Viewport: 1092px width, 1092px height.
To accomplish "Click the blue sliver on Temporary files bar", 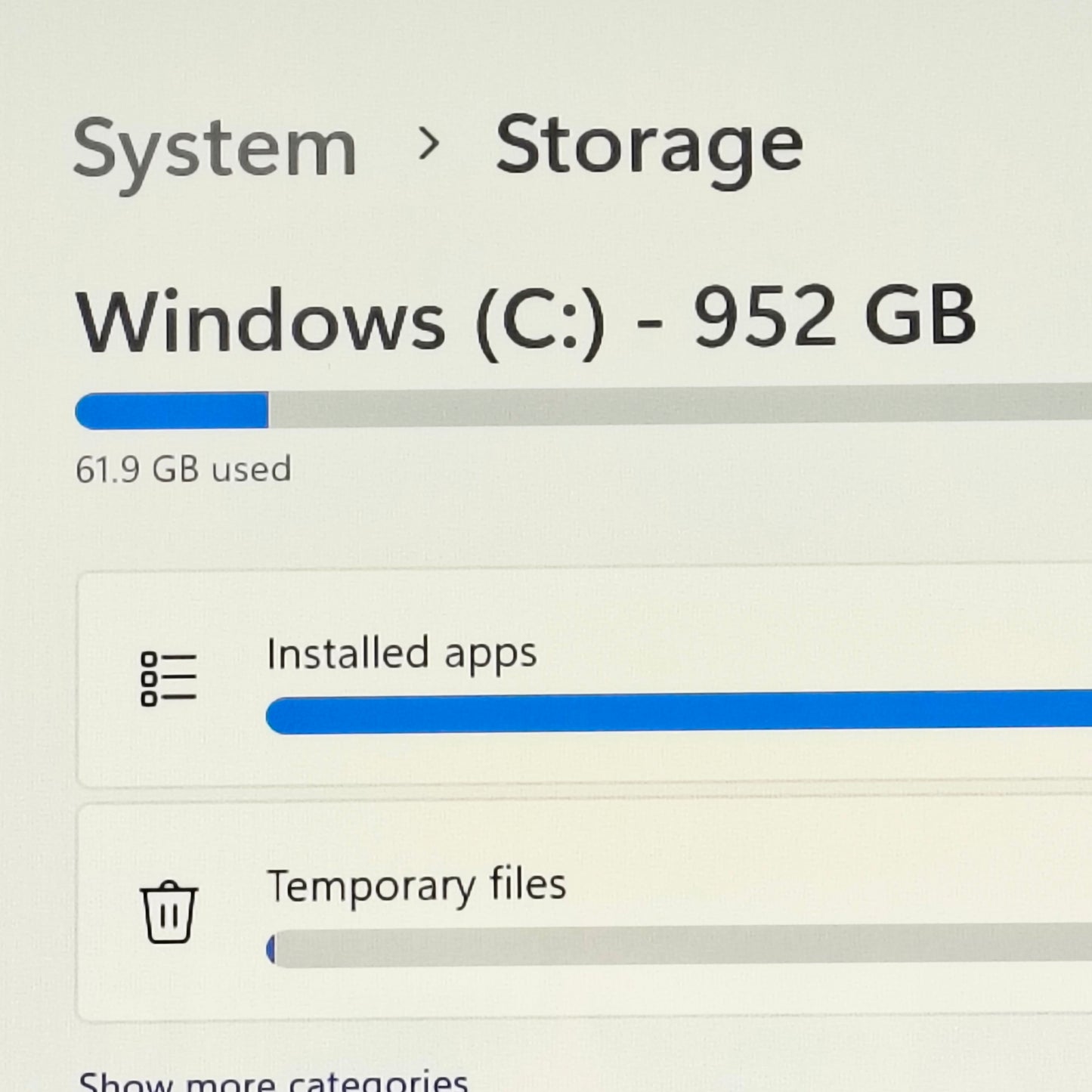I will (271, 949).
